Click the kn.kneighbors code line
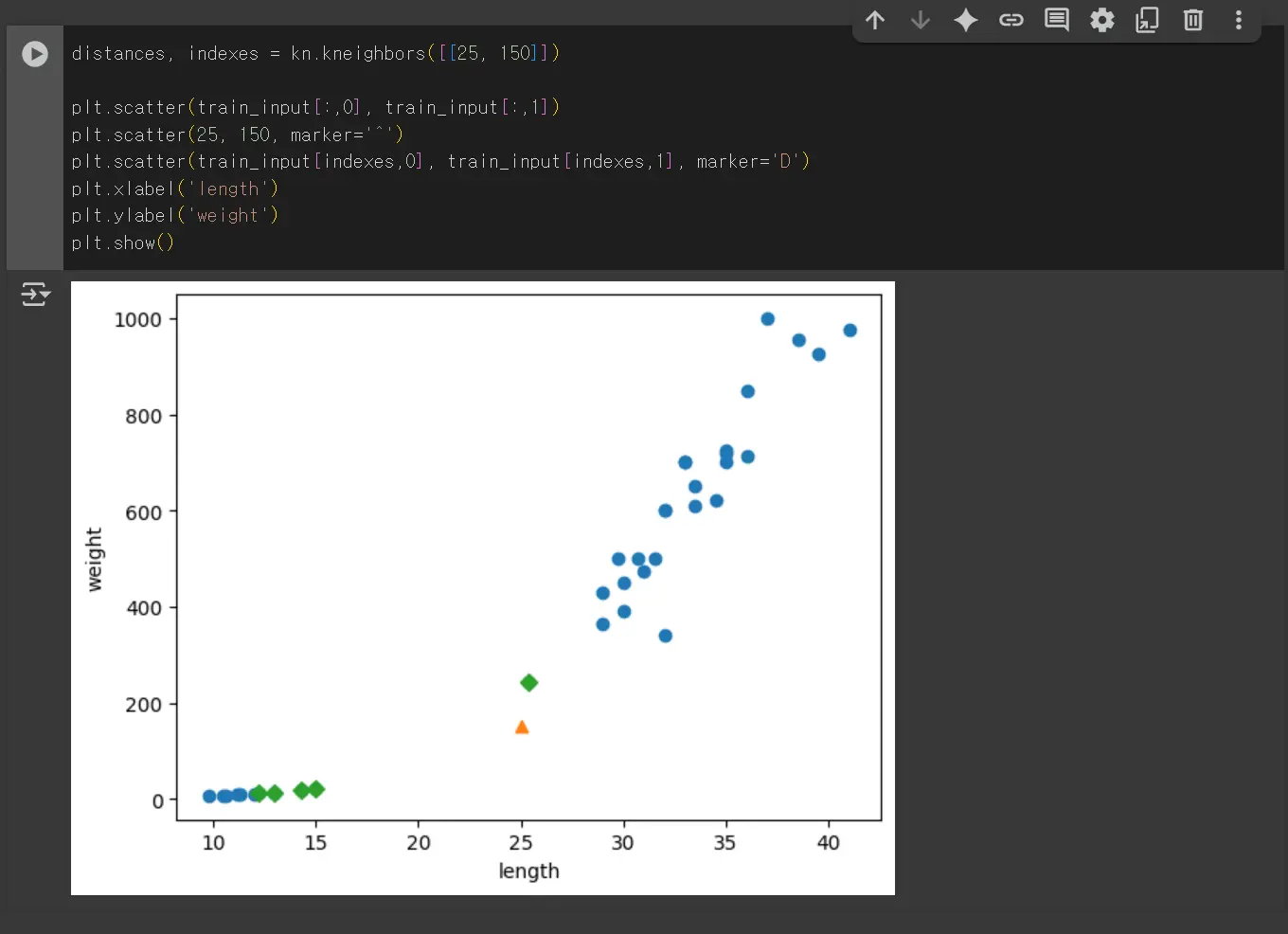Image resolution: width=1288 pixels, height=934 pixels. coord(315,54)
